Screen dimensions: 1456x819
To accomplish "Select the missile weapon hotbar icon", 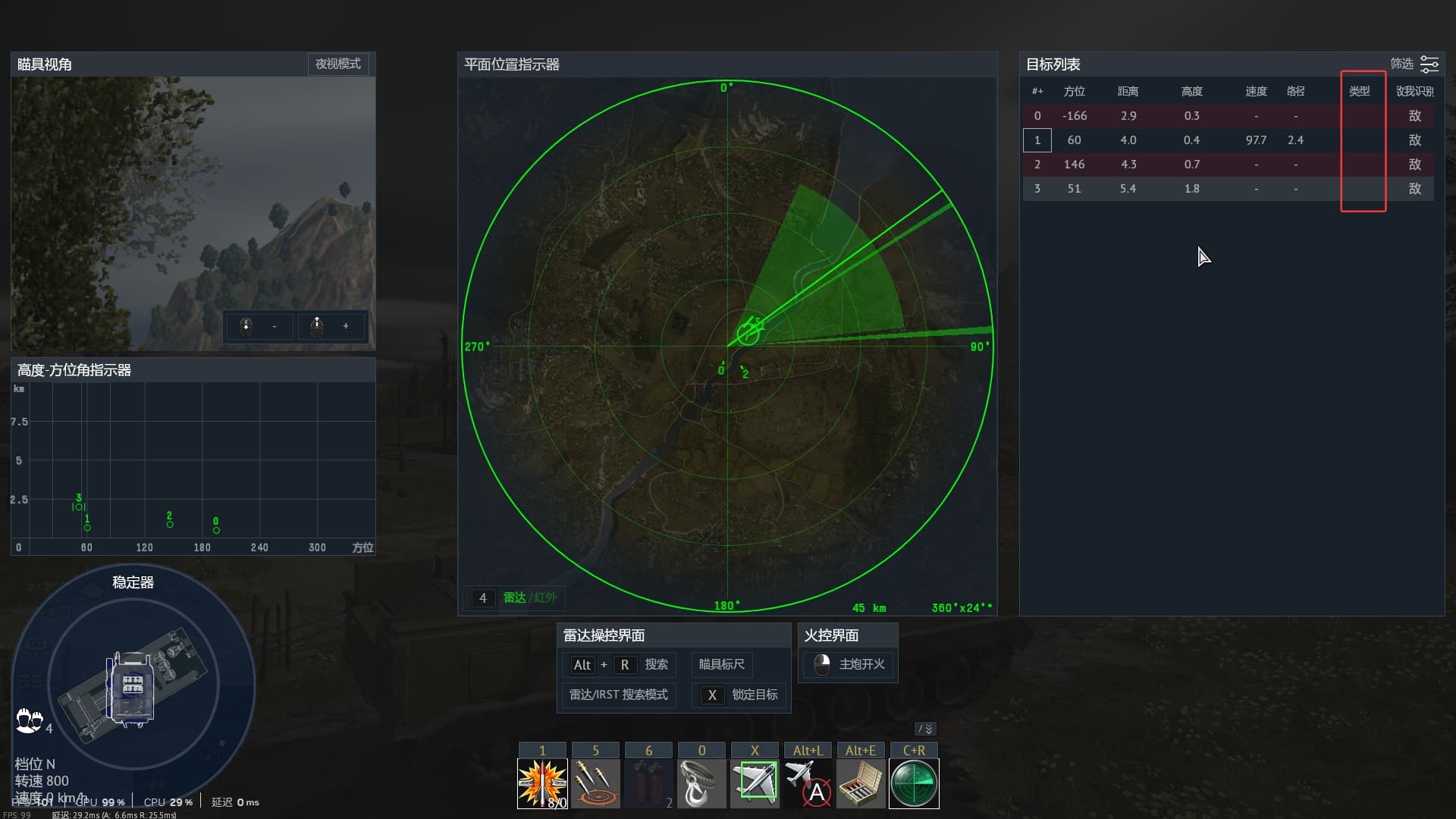I will (x=542, y=783).
